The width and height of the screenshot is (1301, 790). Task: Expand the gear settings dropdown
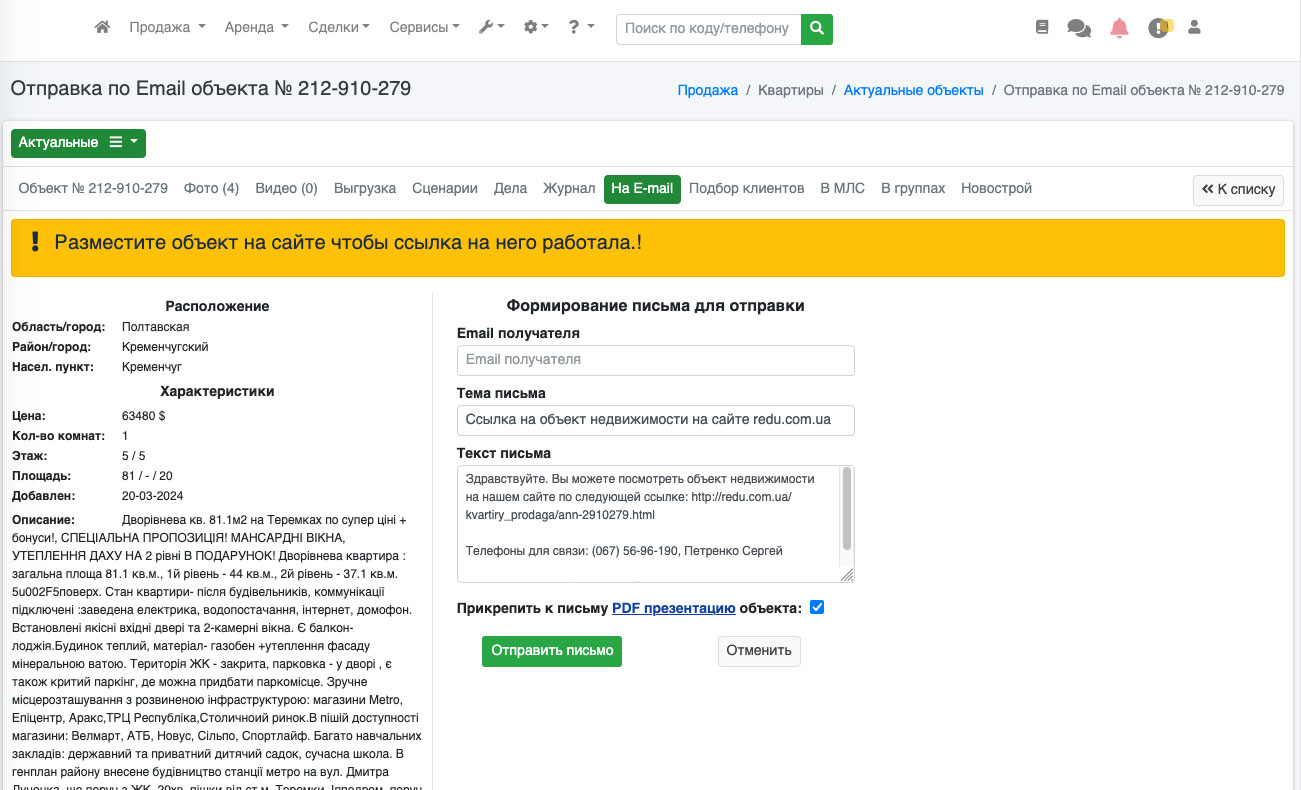(x=536, y=28)
